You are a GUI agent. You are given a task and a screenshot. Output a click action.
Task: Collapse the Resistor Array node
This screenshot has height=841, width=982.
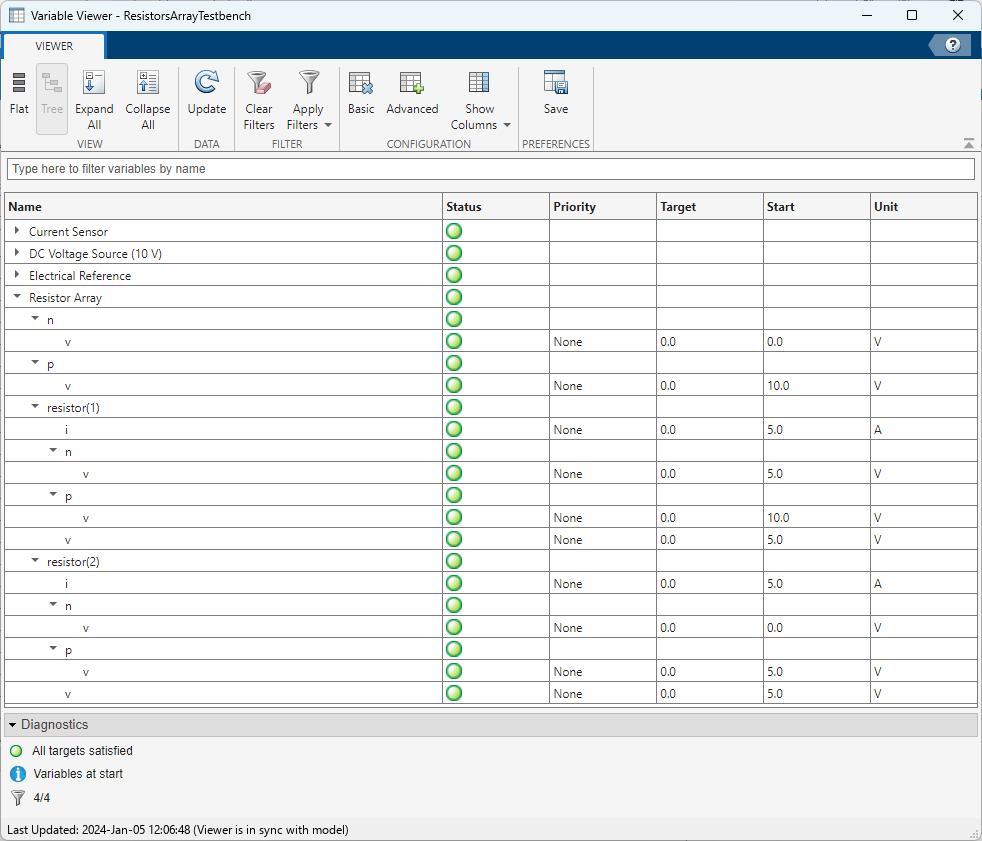click(17, 297)
